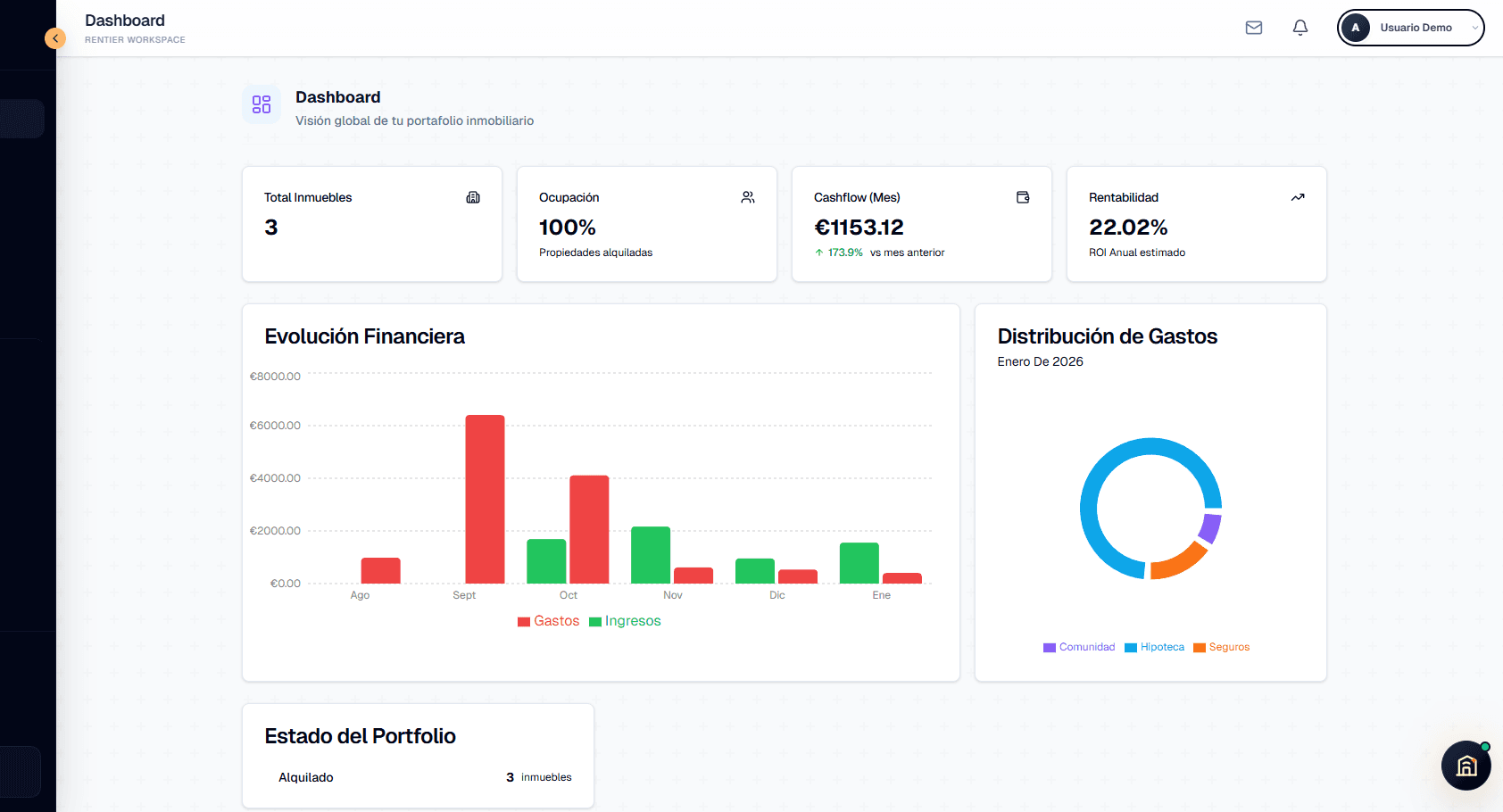Click trend arrow icon on Rentabilidad card

pyautogui.click(x=1298, y=197)
